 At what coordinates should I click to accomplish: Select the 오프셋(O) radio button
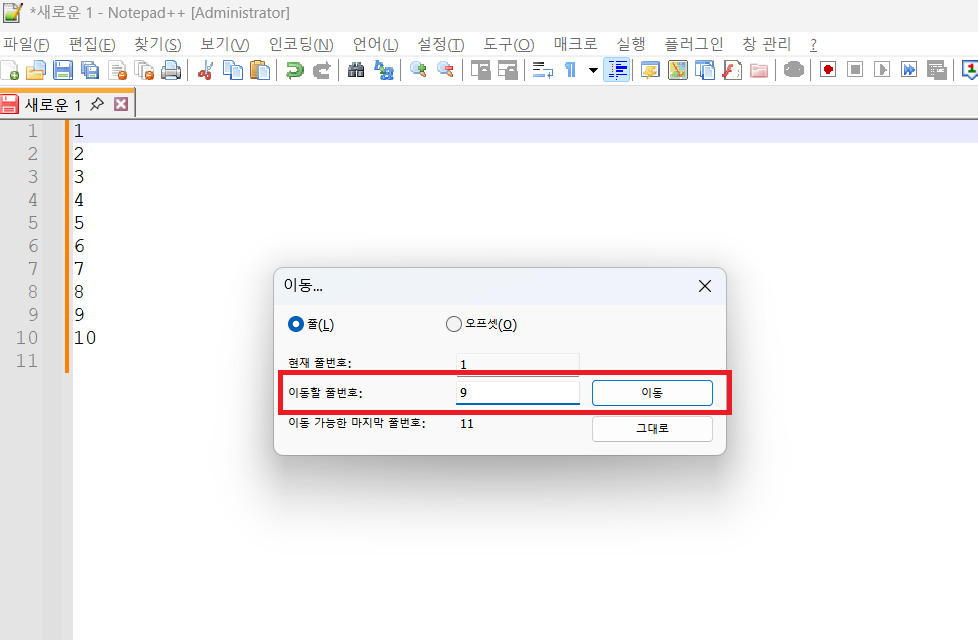coord(453,323)
